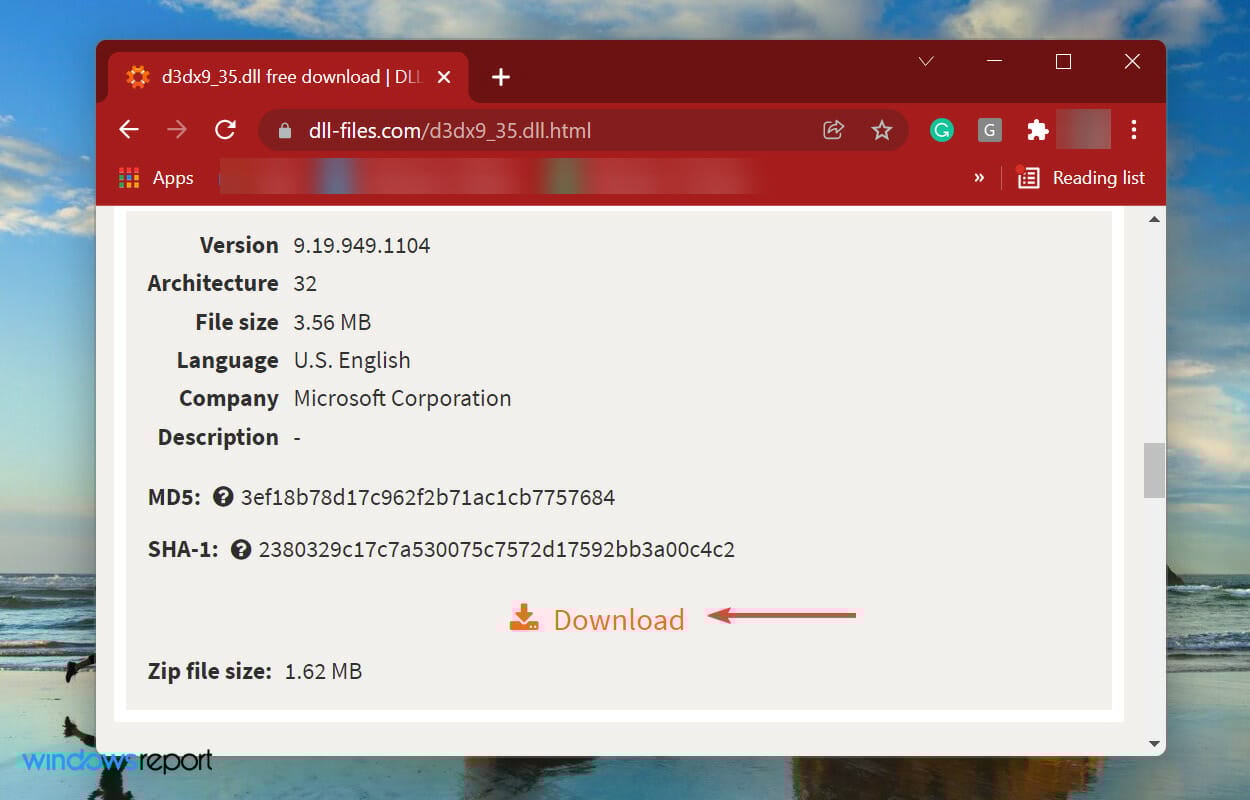1250x800 pixels.
Task: Click the browser Back arrow
Action: pos(128,130)
